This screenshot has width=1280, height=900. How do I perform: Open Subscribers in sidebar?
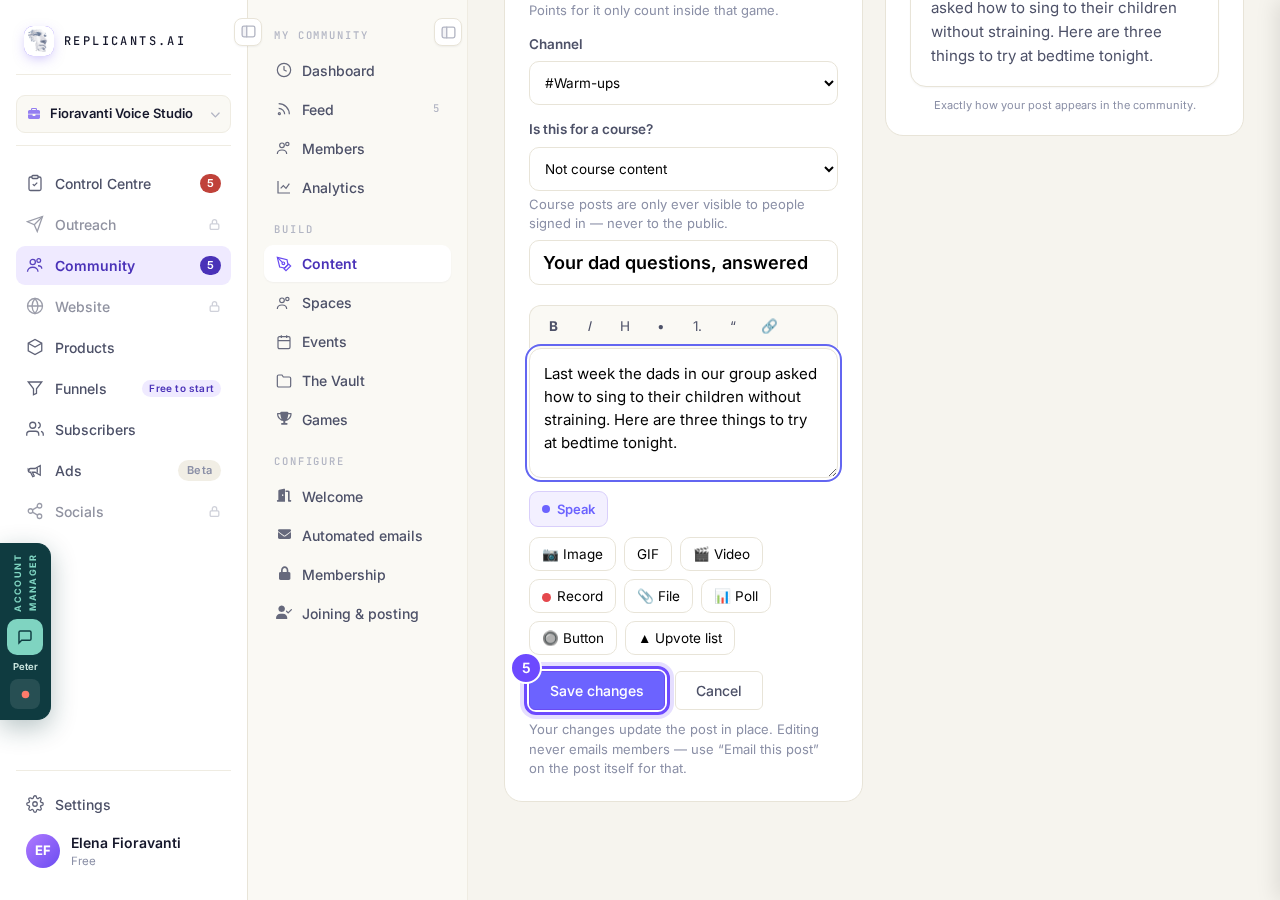[x=123, y=430]
